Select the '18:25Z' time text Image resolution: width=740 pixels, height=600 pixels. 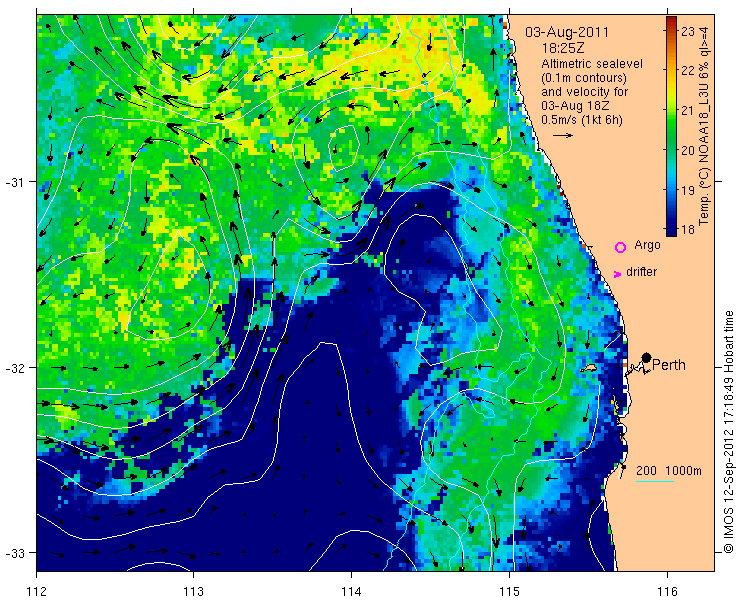(562, 49)
